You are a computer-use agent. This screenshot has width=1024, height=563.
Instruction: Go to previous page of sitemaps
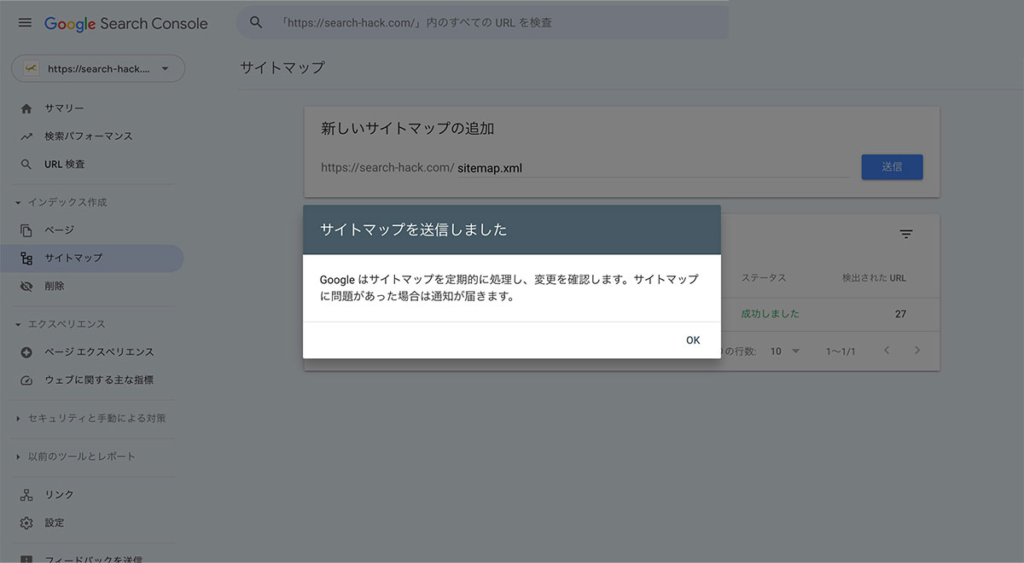(886, 351)
